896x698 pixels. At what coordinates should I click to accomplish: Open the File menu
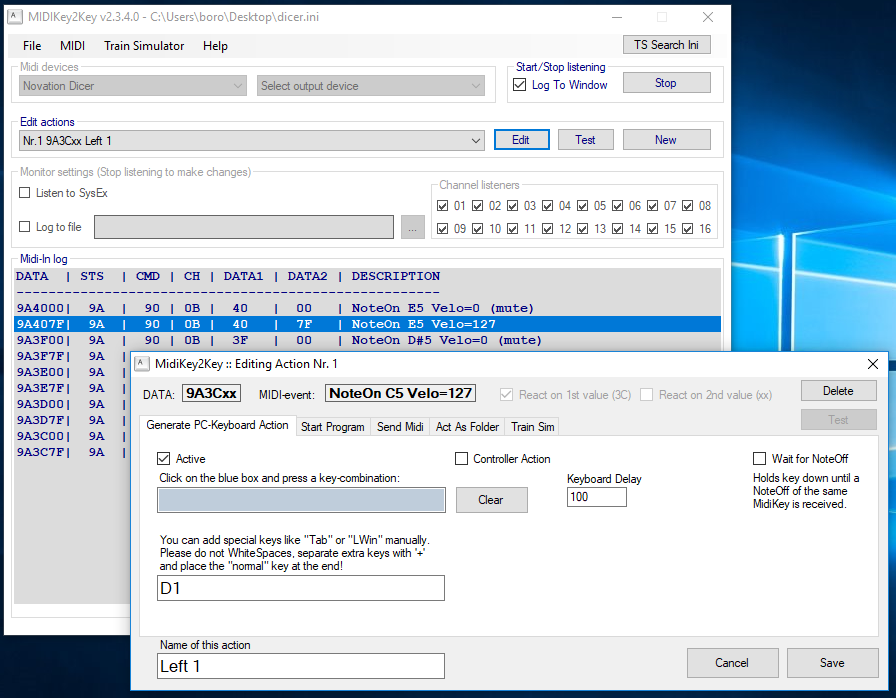pyautogui.click(x=32, y=46)
